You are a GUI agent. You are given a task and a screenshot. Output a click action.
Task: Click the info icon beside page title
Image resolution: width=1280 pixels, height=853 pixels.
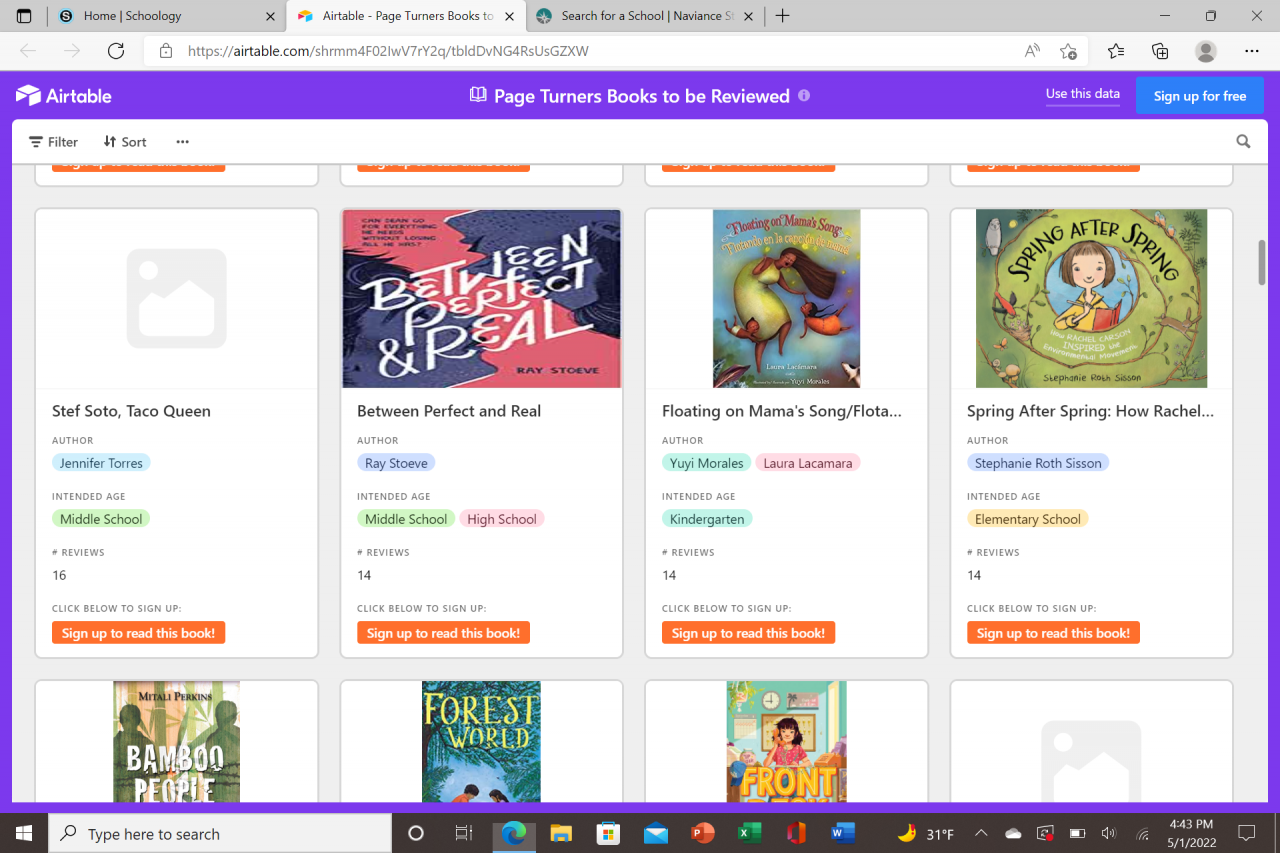coord(804,96)
